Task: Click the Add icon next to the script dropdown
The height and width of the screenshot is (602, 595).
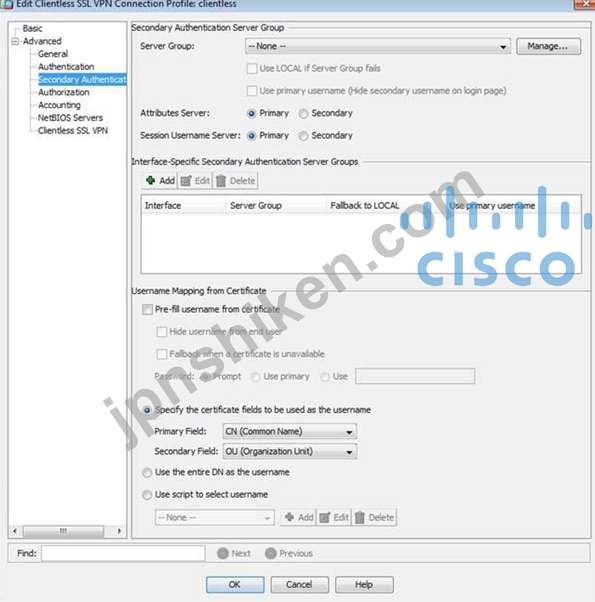Action: click(290, 517)
